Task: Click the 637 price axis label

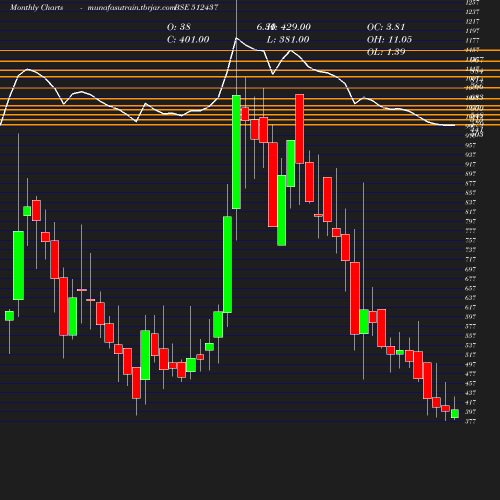Action: point(470,297)
